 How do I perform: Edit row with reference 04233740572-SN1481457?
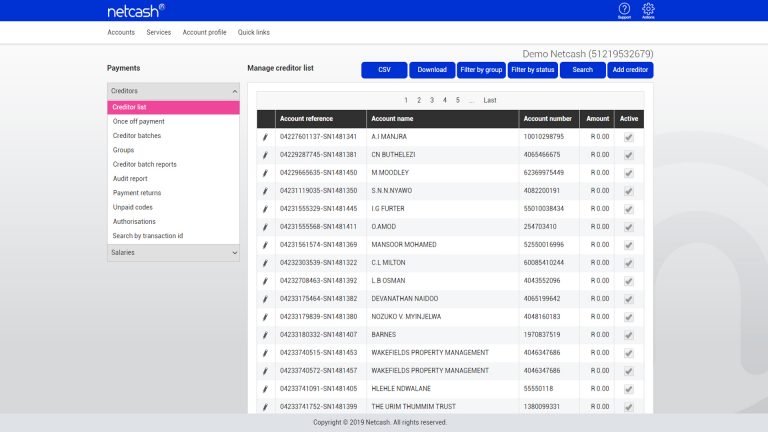[x=265, y=371]
